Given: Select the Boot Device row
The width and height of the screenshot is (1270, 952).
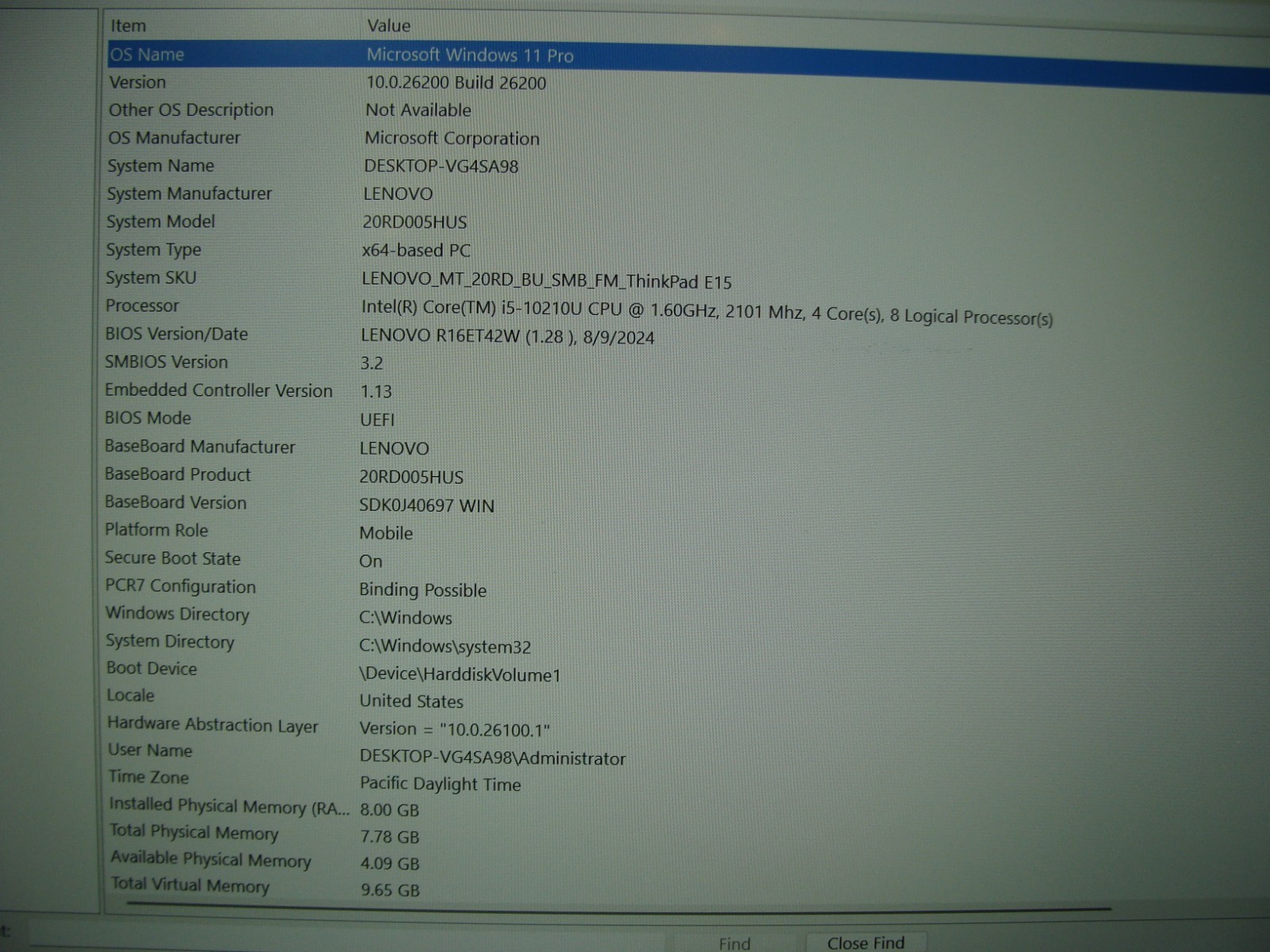Looking at the screenshot, I should coord(152,668).
